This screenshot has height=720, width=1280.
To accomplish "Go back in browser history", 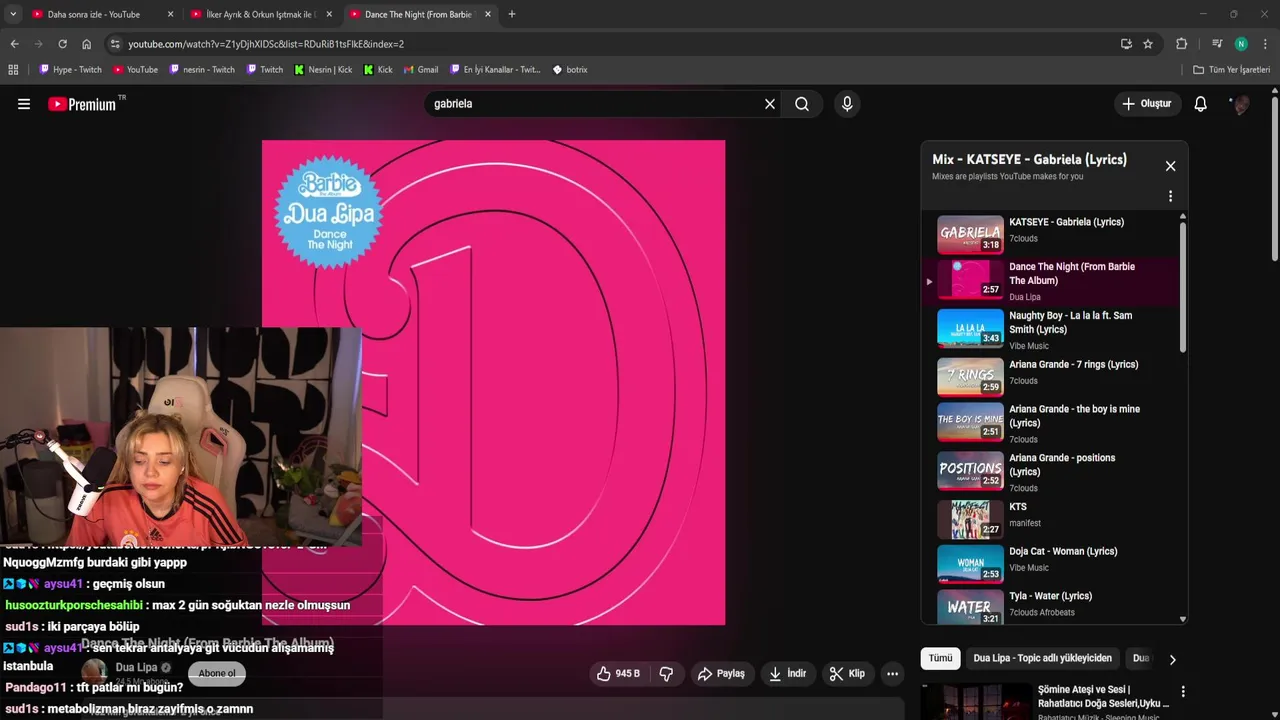I will click(15, 44).
